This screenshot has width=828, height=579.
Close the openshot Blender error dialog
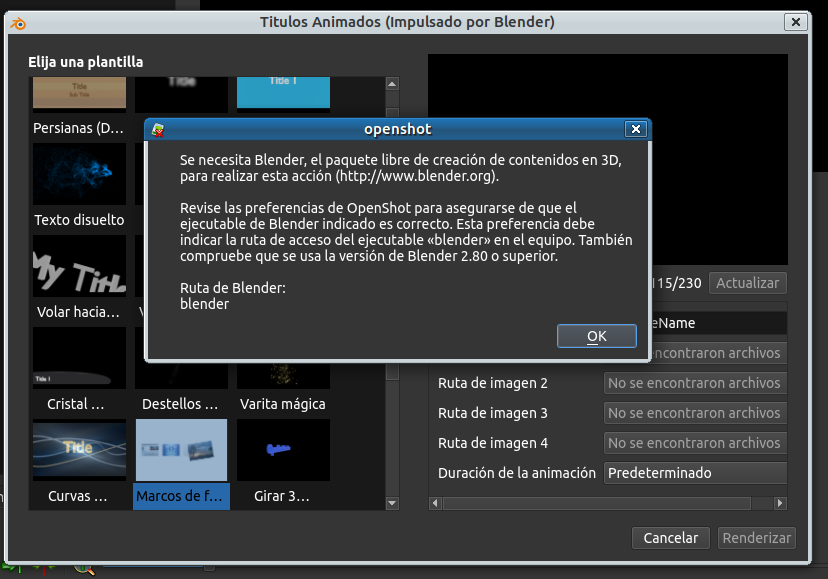(636, 129)
